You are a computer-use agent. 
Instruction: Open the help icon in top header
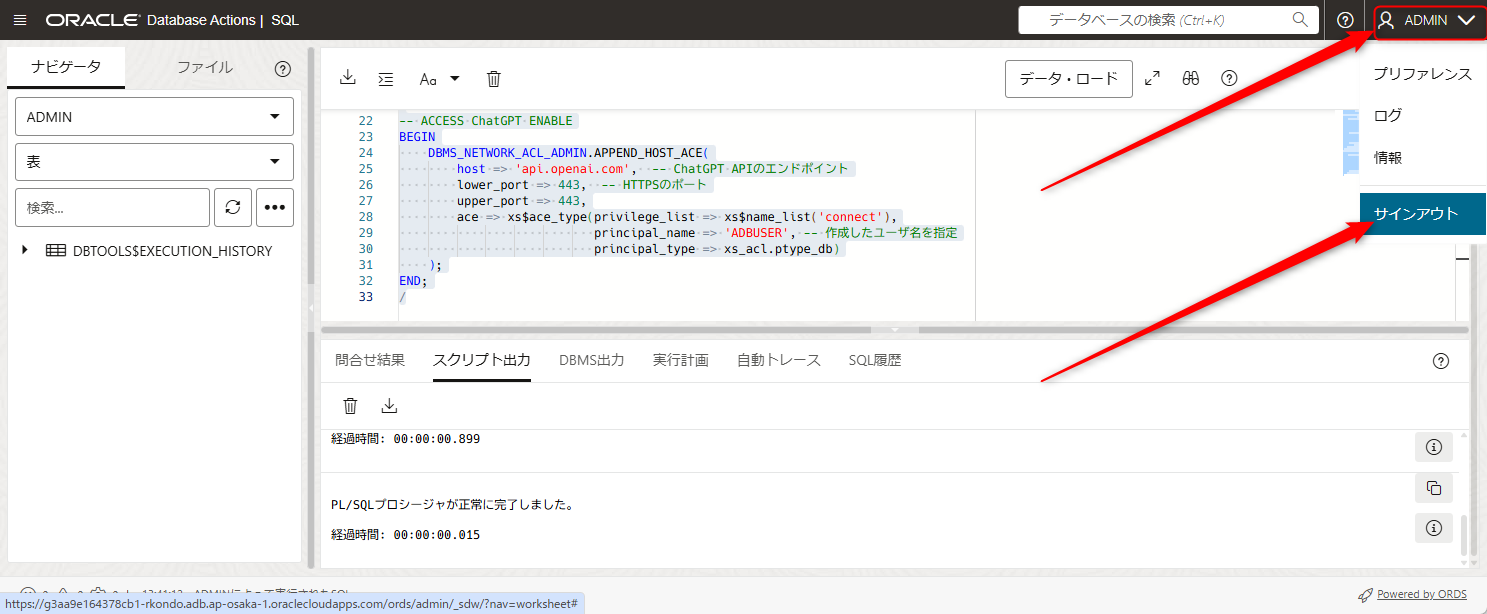(1345, 20)
